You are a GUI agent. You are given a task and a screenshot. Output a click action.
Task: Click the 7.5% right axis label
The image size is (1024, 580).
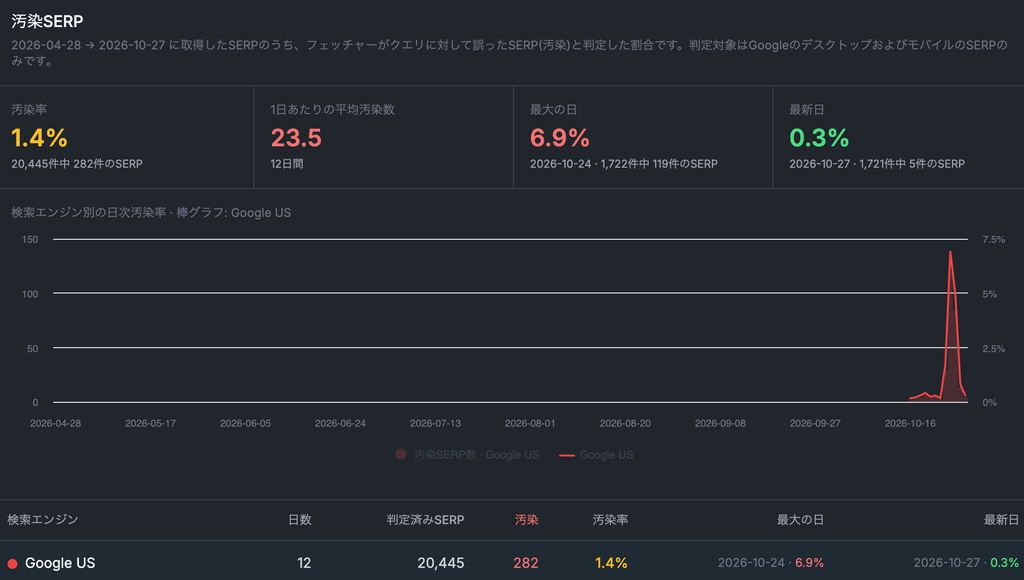pos(993,240)
